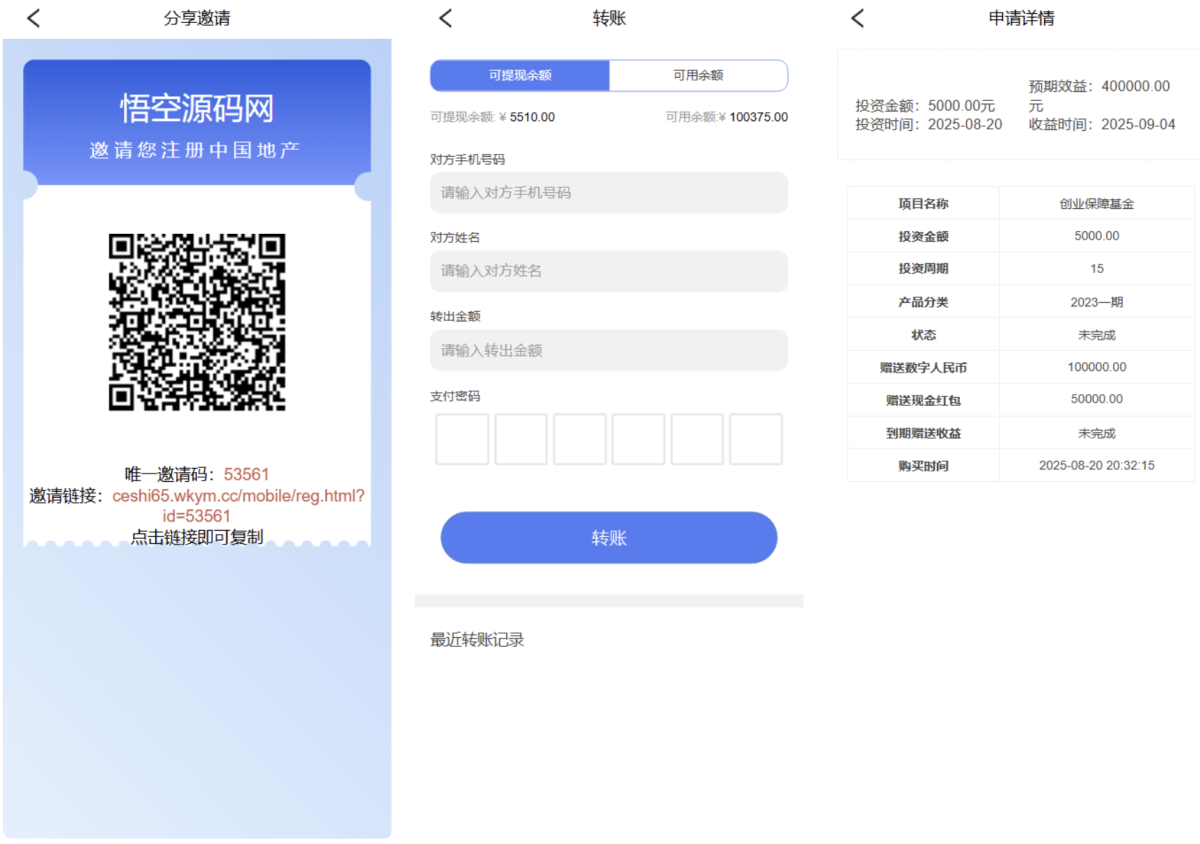The height and width of the screenshot is (844, 1200).
Task: Click the 到期赠送收益 value 未完成
Action: (1097, 433)
